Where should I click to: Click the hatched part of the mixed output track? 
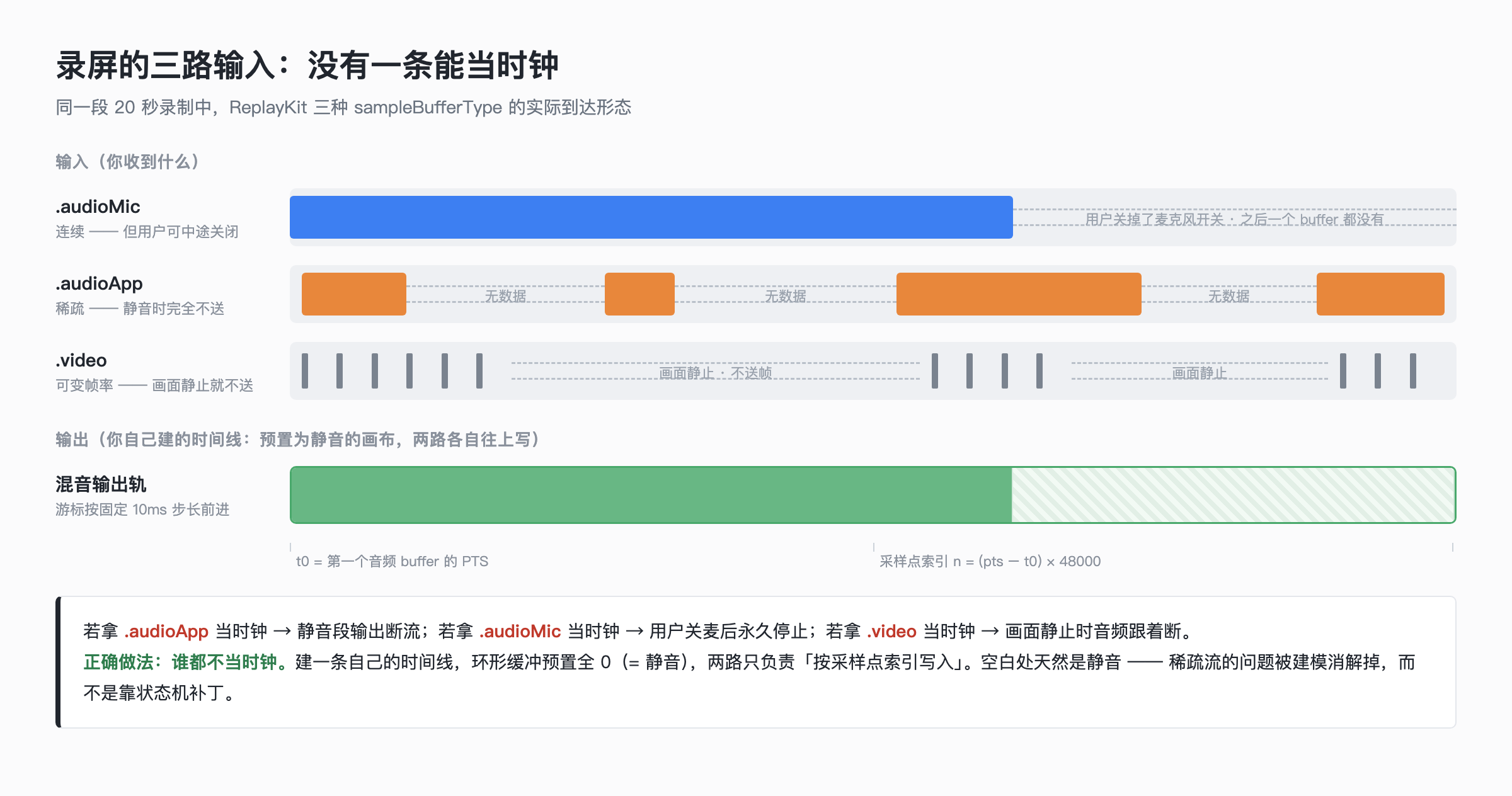pos(1233,495)
